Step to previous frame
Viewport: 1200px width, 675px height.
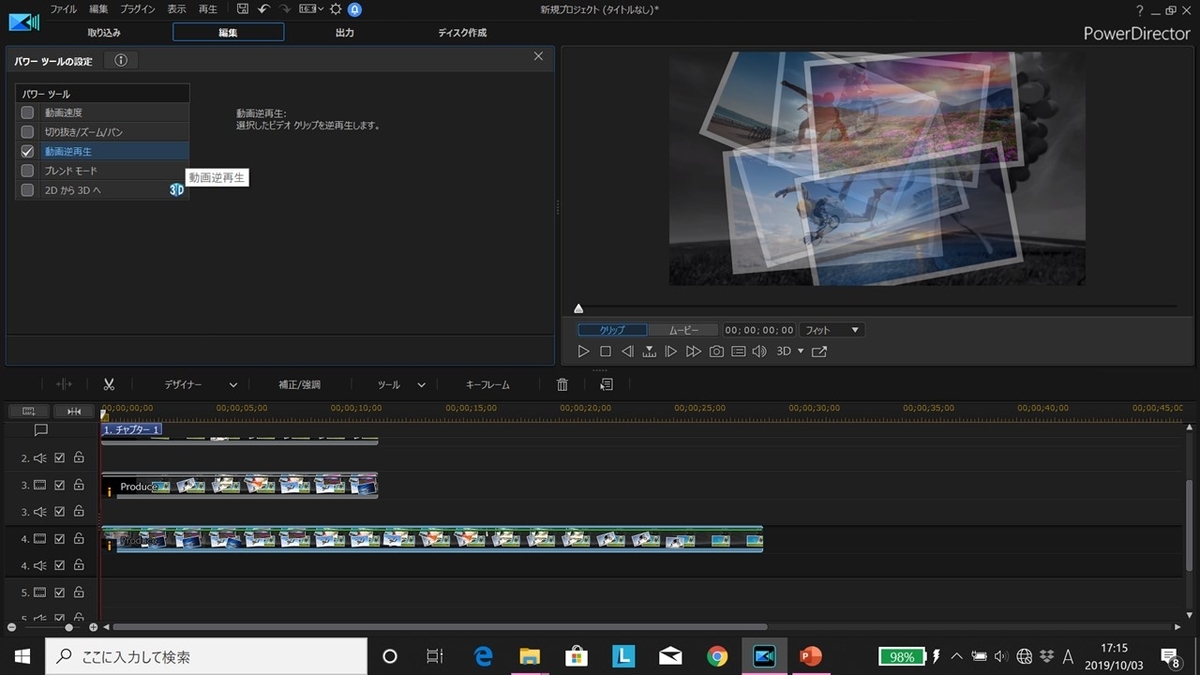[x=627, y=351]
